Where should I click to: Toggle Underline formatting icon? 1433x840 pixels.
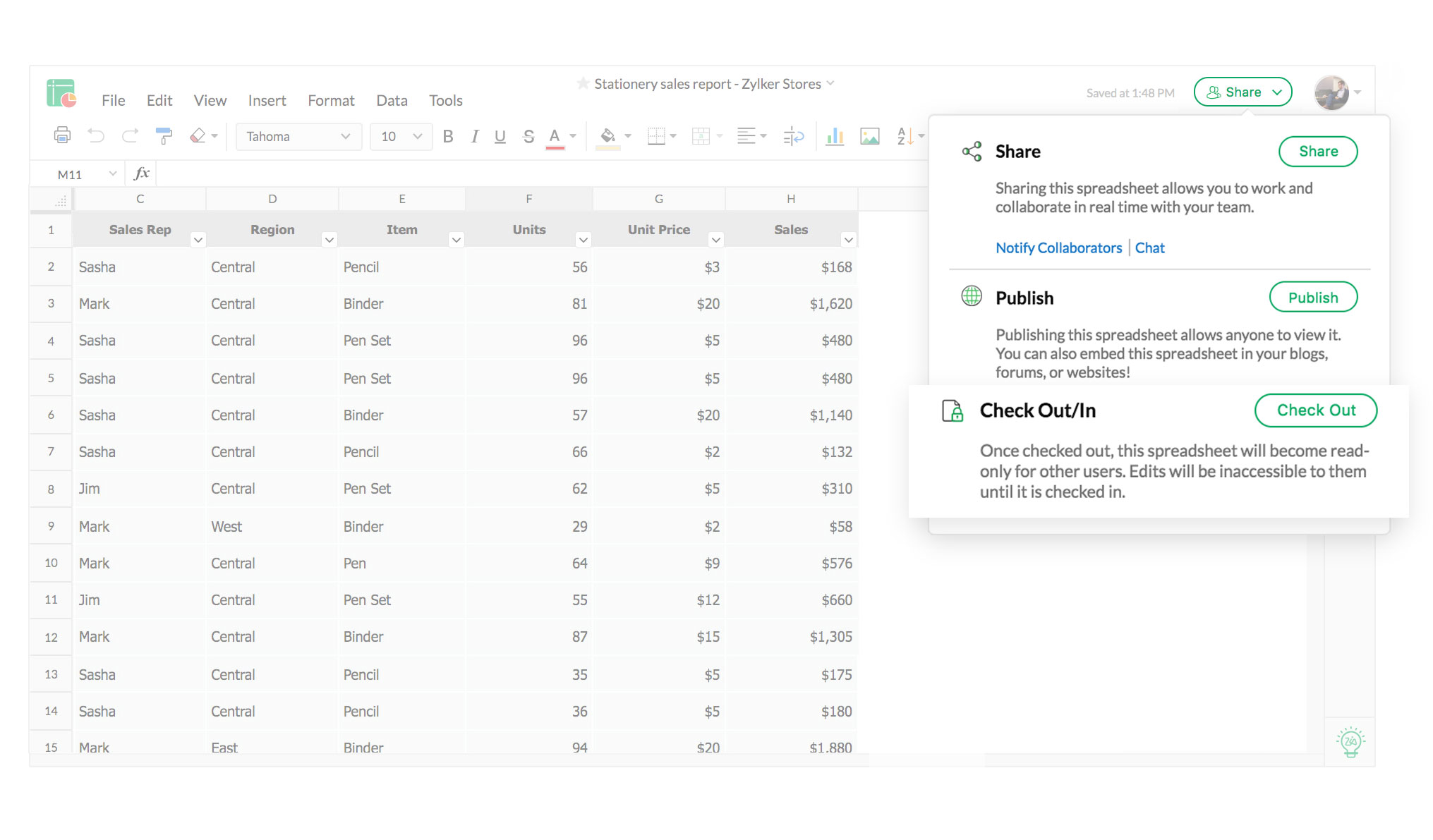pyautogui.click(x=498, y=135)
